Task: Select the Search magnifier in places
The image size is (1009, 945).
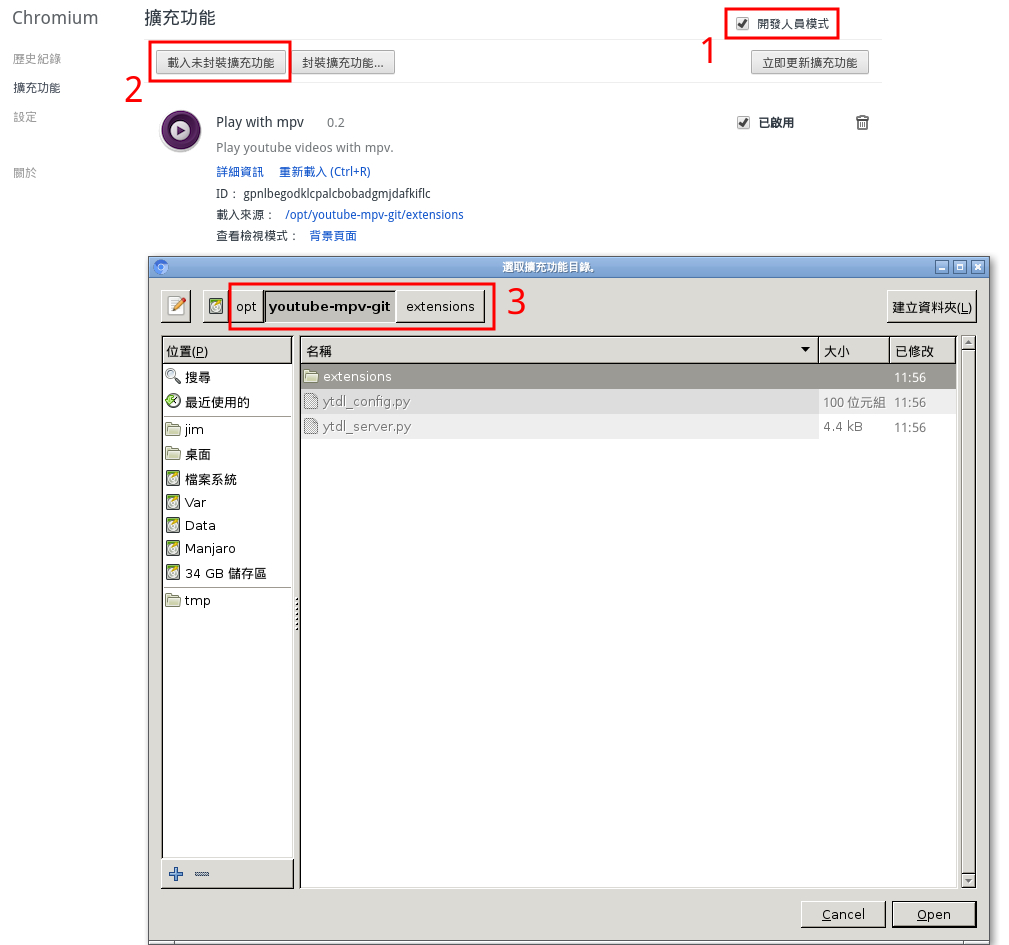Action: (228, 377)
